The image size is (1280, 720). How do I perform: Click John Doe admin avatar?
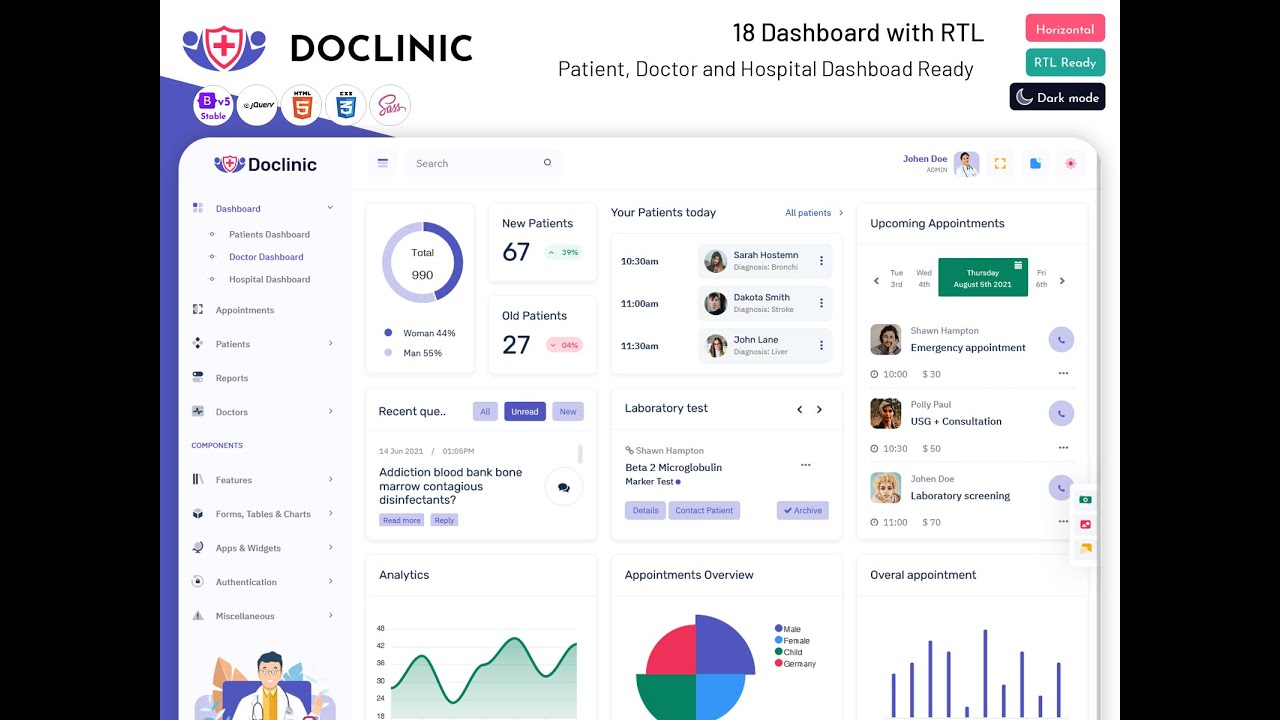pos(966,163)
